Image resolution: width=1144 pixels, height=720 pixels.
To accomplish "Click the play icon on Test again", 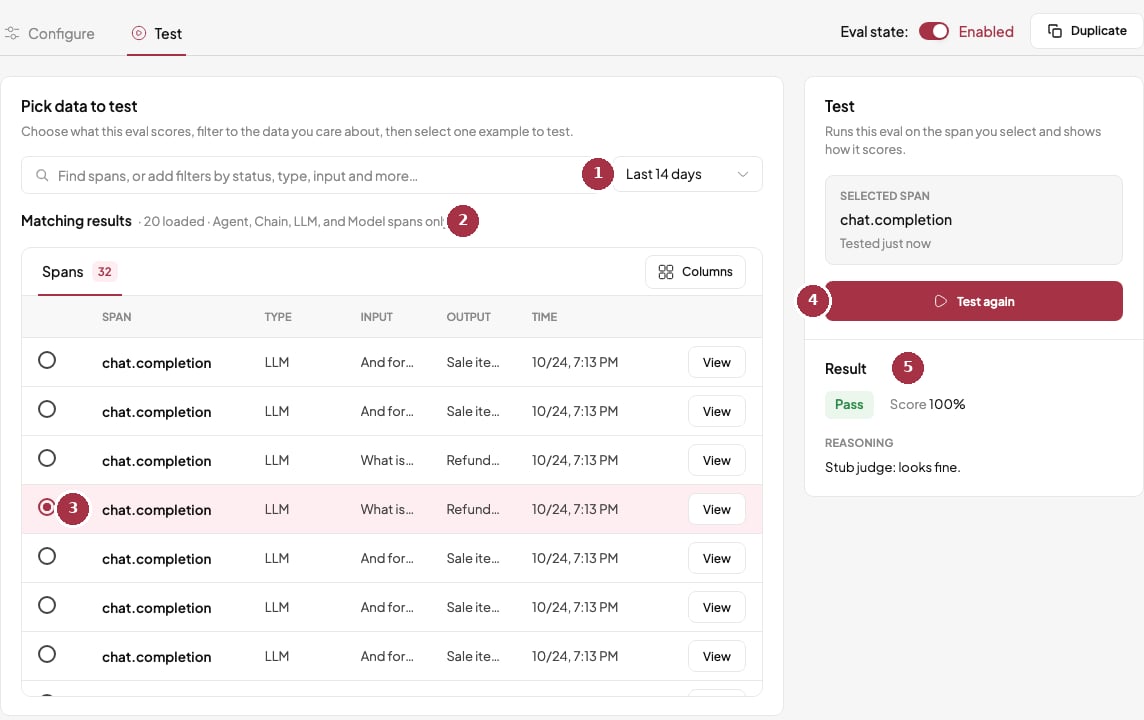I will coord(940,301).
